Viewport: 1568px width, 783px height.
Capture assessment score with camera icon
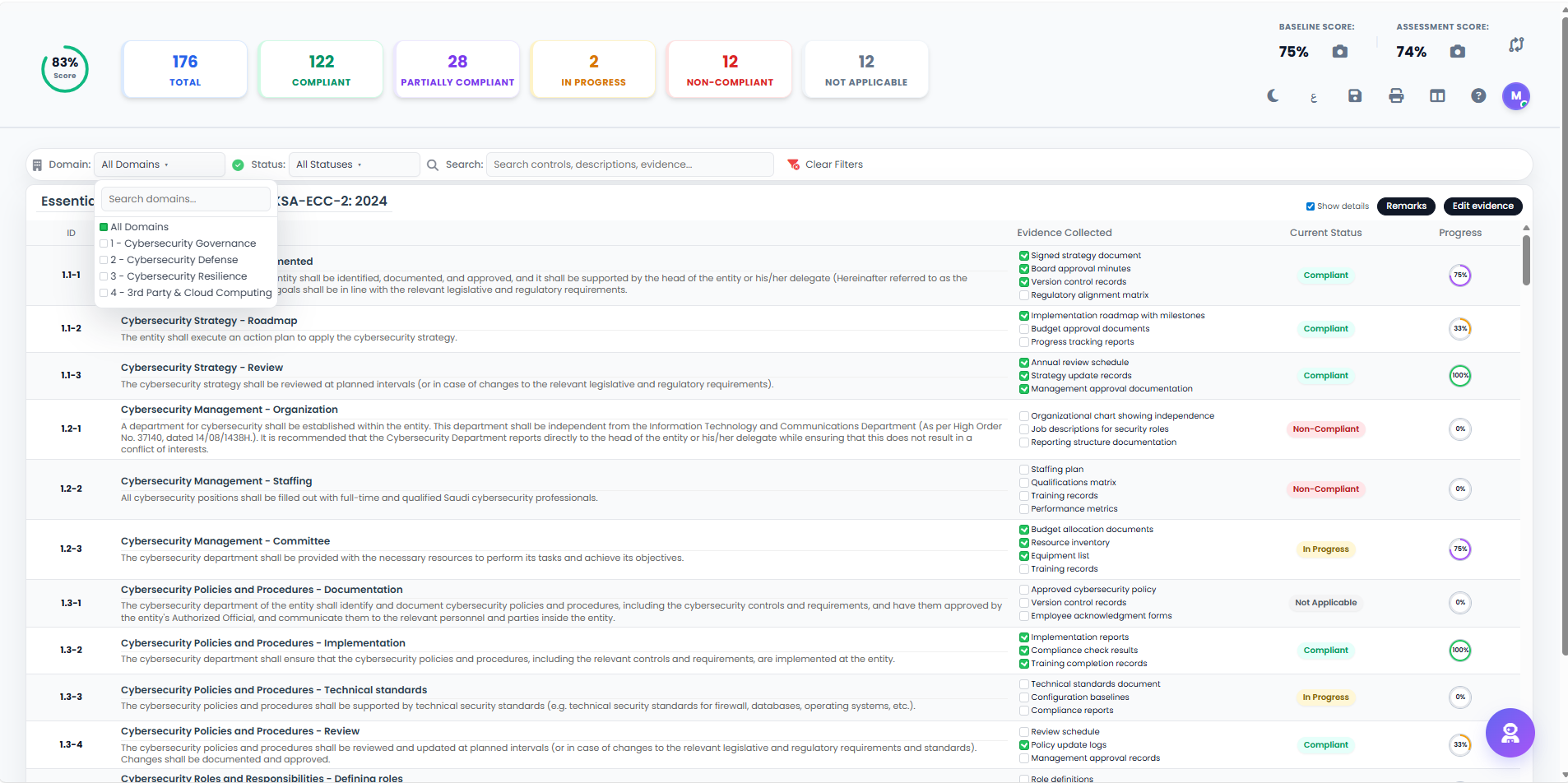(x=1458, y=52)
